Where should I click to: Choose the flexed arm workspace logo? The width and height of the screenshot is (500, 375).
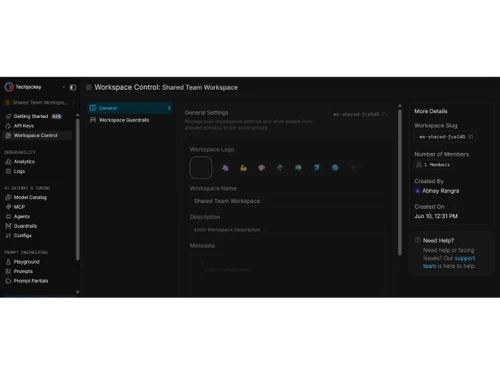pos(244,168)
